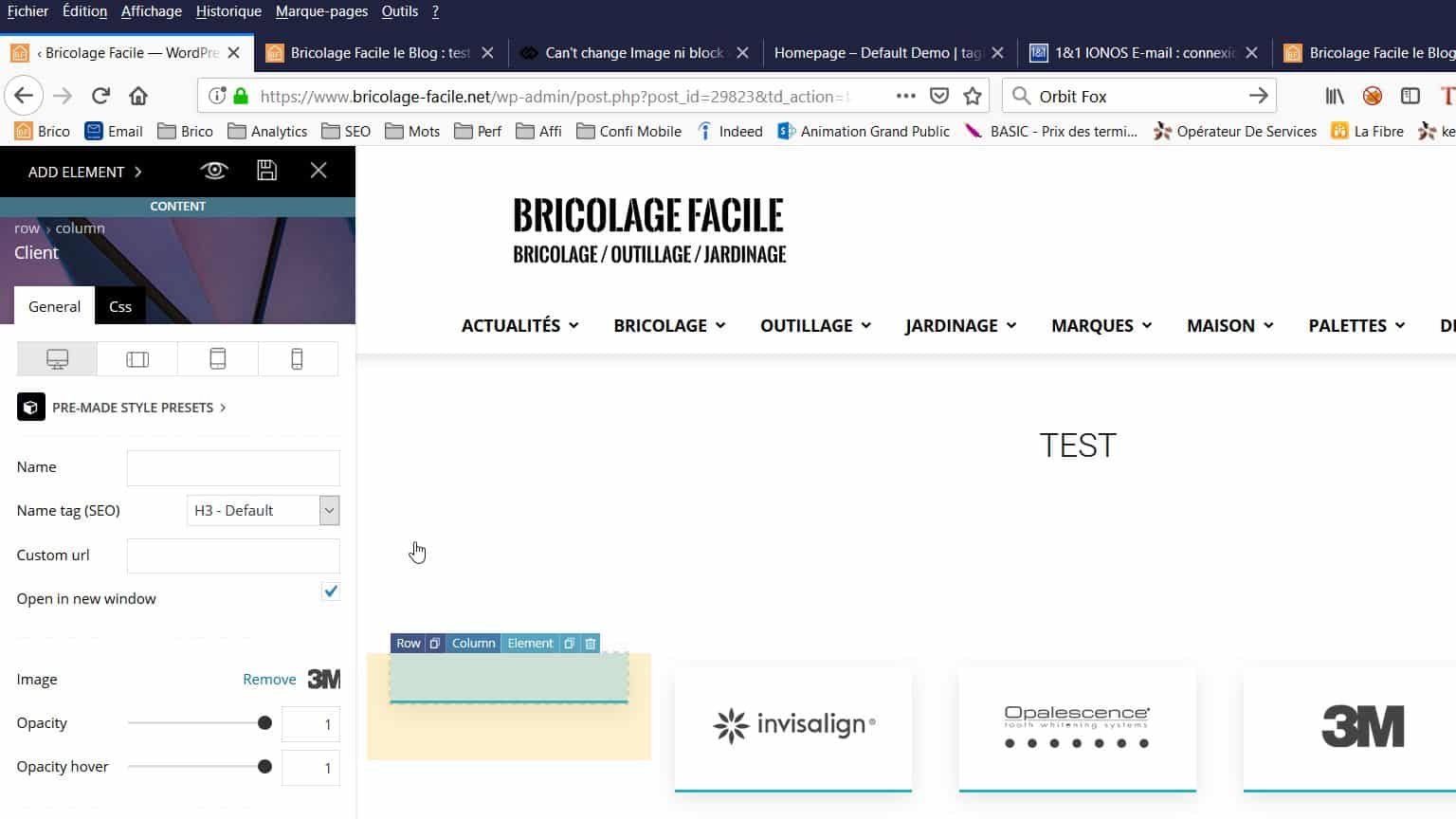Select tablet landscape viewport icon

click(x=137, y=359)
